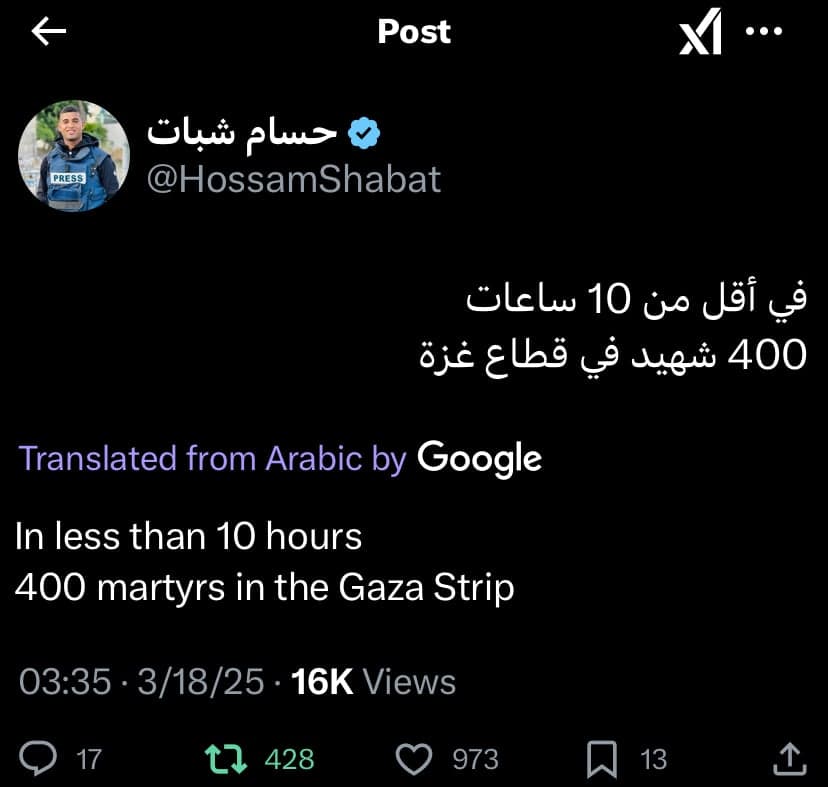The height and width of the screenshot is (787, 828).
Task: Open the @HossamShabat handle
Action: point(294,179)
